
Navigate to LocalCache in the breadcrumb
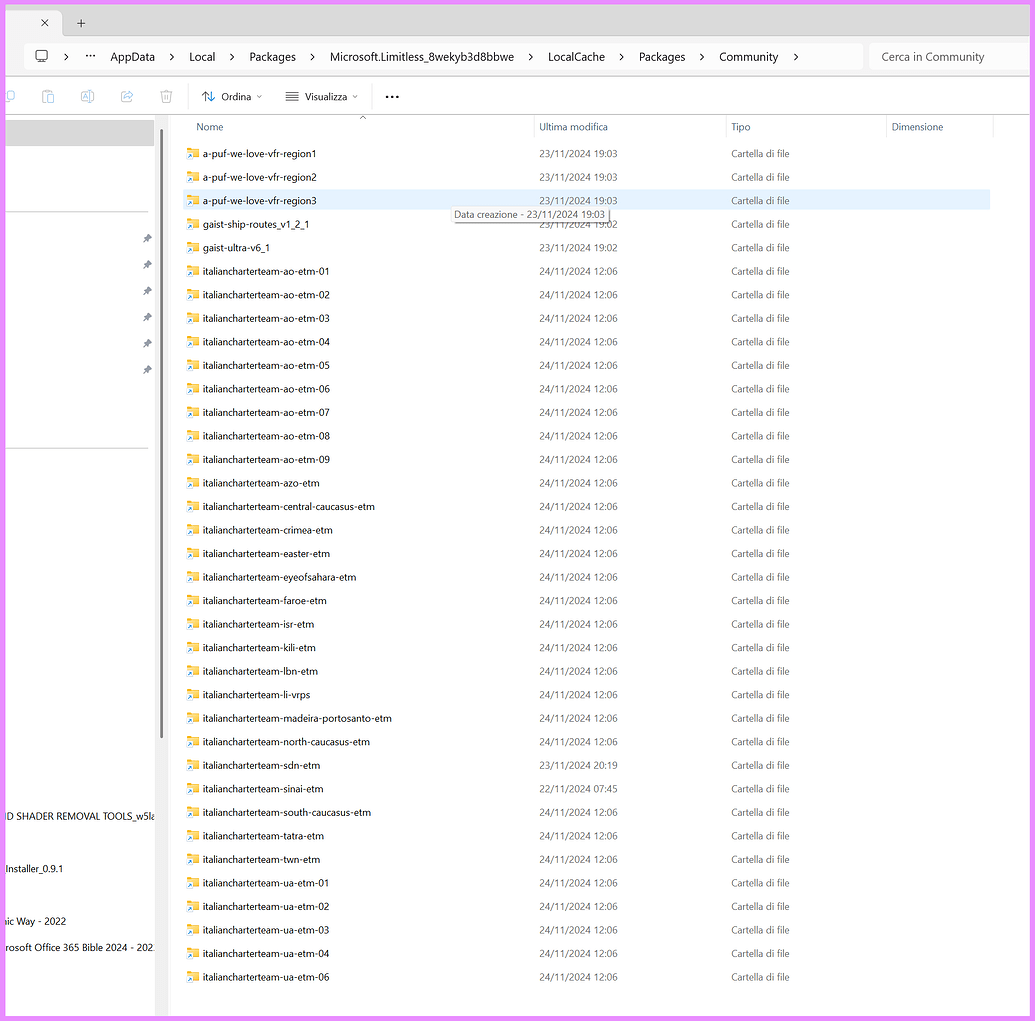tap(576, 57)
